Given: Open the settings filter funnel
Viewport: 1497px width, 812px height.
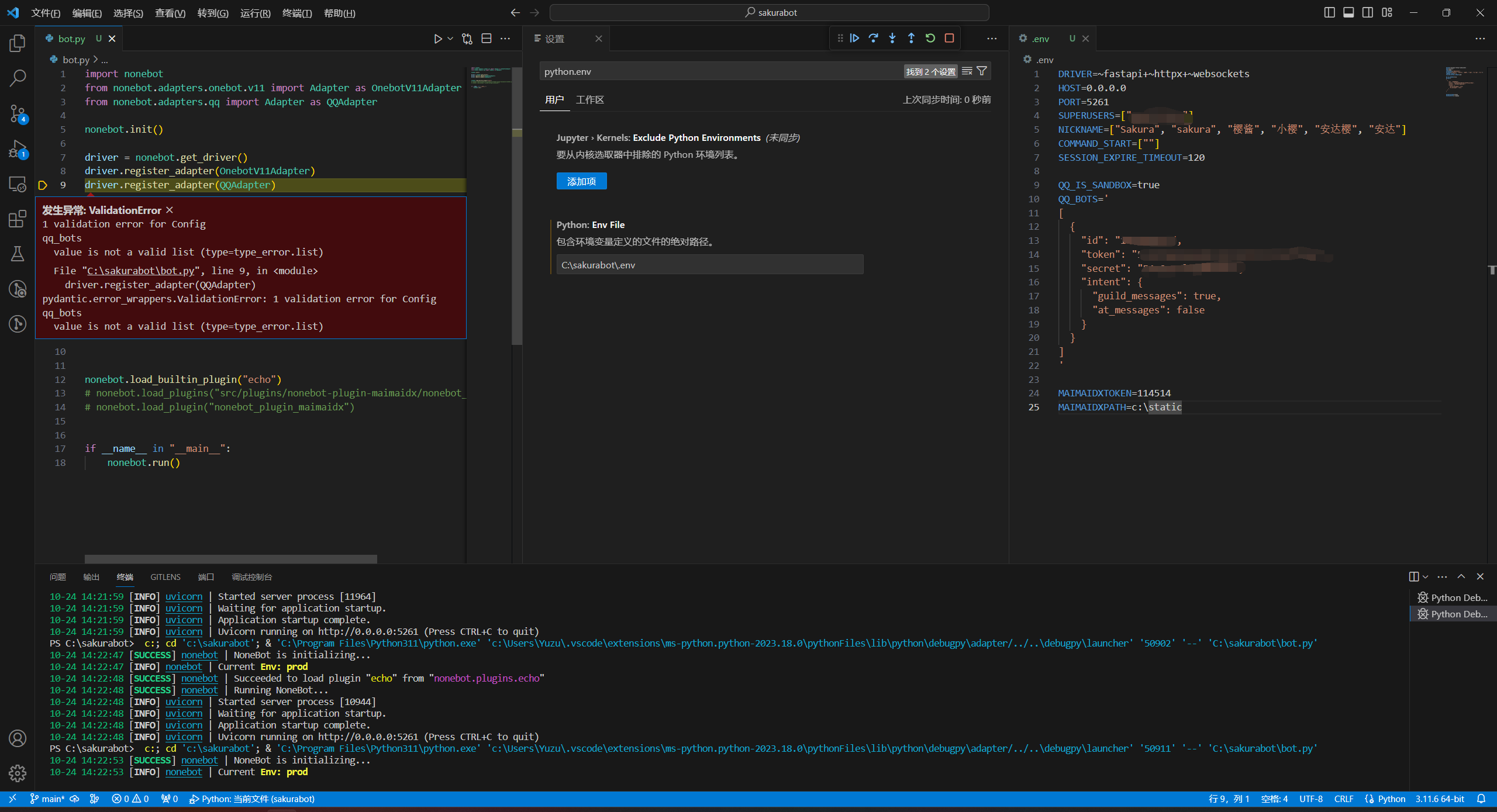Looking at the screenshot, I should pyautogui.click(x=982, y=71).
